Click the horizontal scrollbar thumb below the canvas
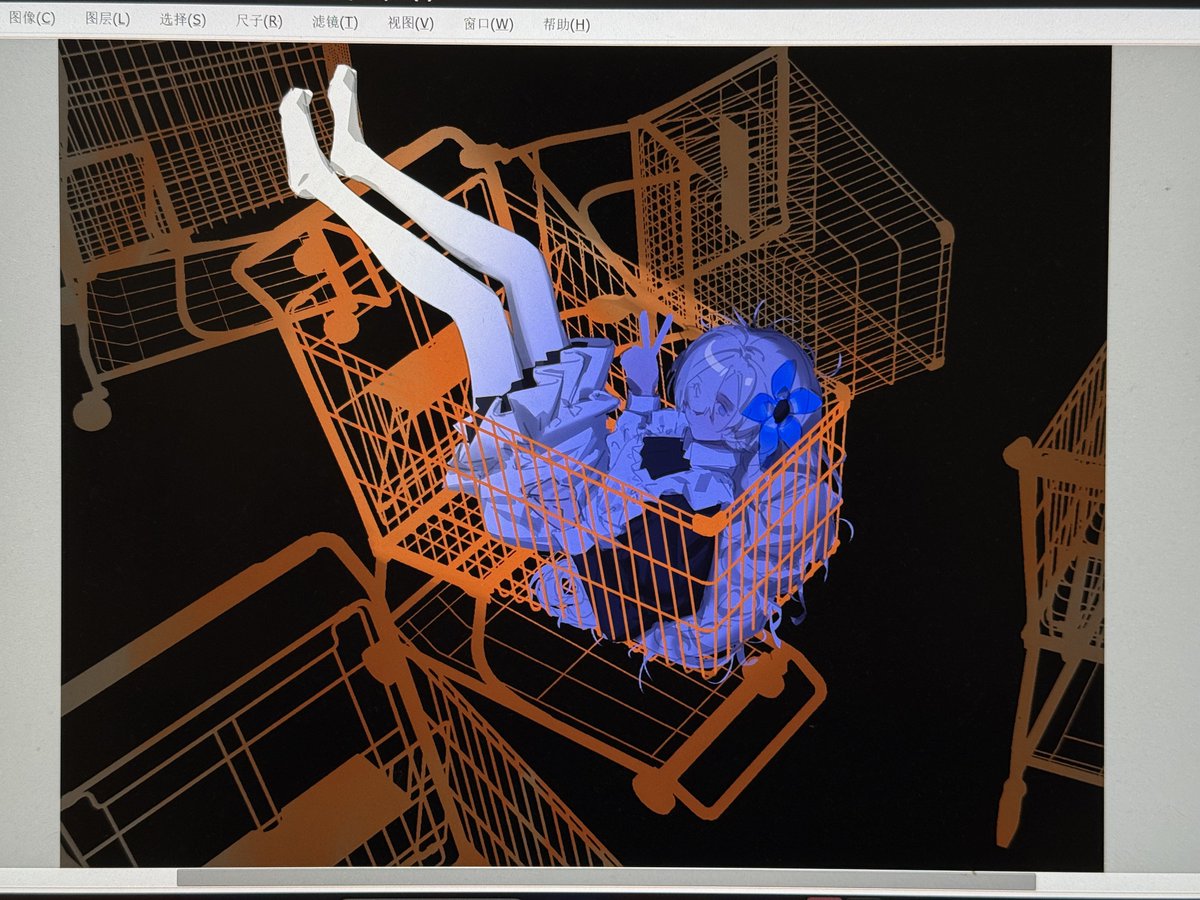This screenshot has width=1200, height=900. tap(606, 880)
